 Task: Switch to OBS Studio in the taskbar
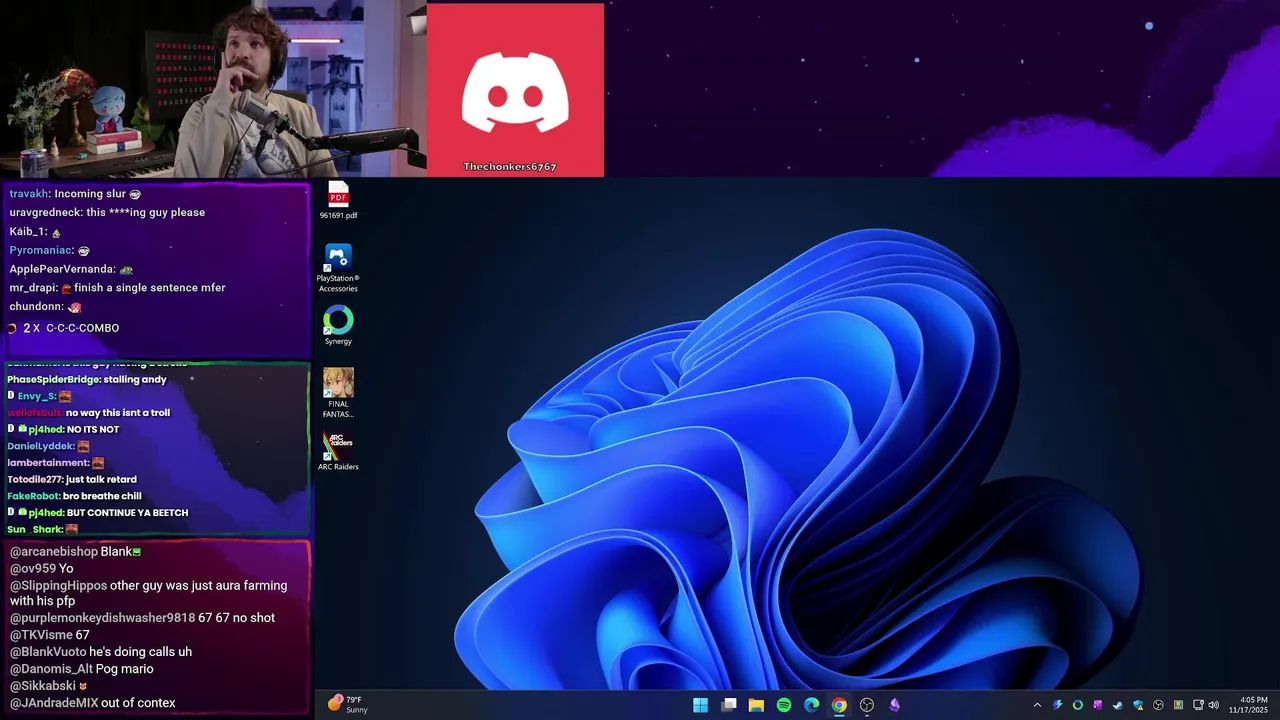(x=867, y=705)
